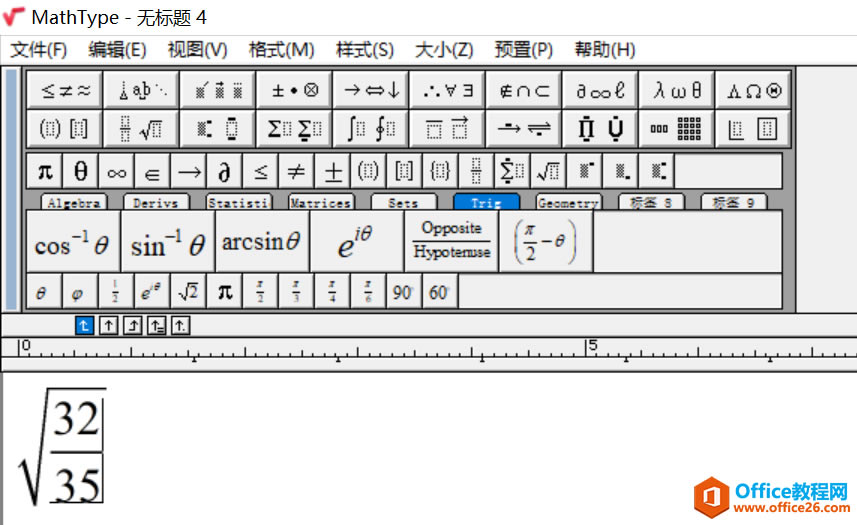This screenshot has height=525, width=857.
Task: Open the summation templates palette
Action: click(x=294, y=129)
